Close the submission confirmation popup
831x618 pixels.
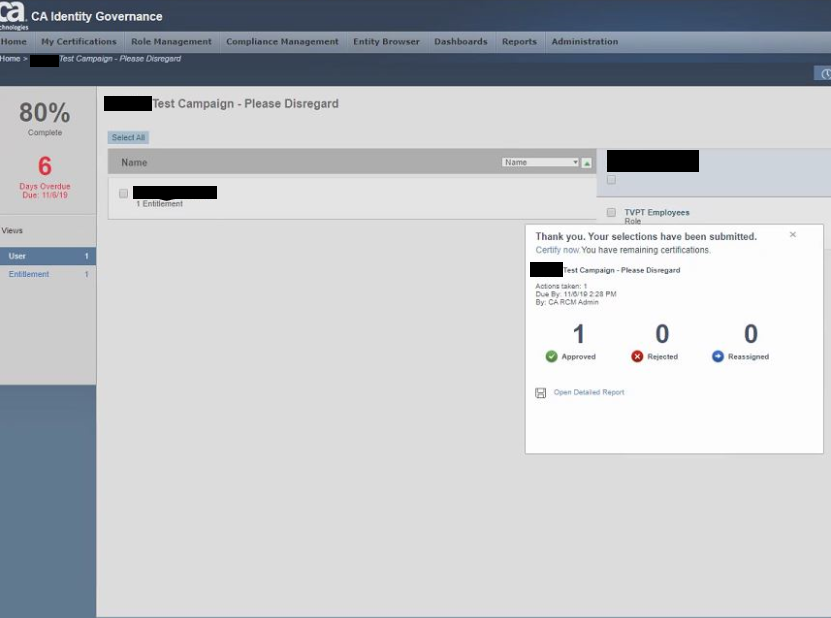793,235
